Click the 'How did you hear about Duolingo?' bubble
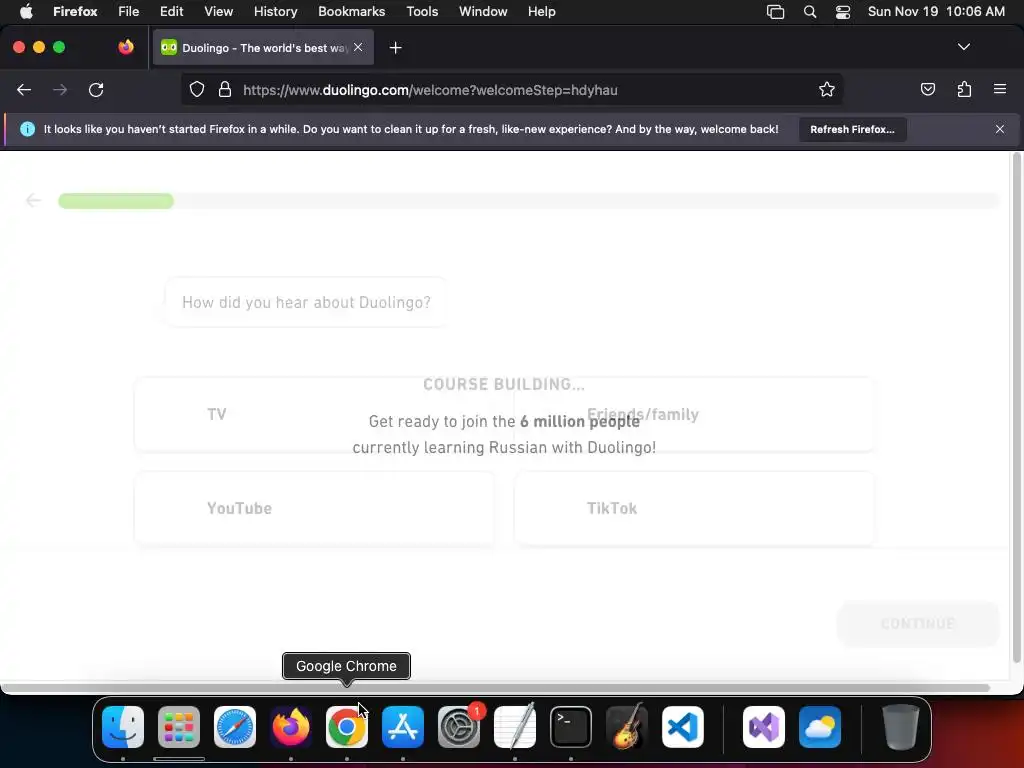 click(306, 302)
